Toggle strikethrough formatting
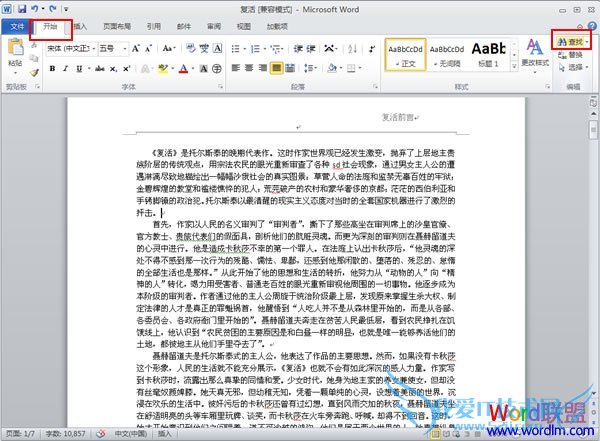This screenshot has height=441, width=600. coord(99,69)
